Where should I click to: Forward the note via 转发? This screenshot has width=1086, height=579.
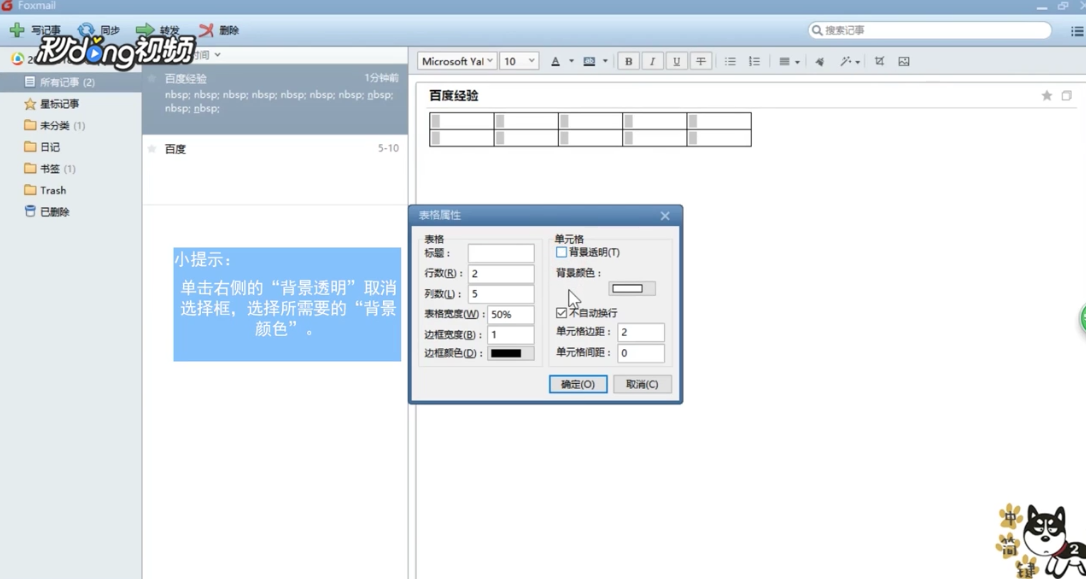pos(160,30)
